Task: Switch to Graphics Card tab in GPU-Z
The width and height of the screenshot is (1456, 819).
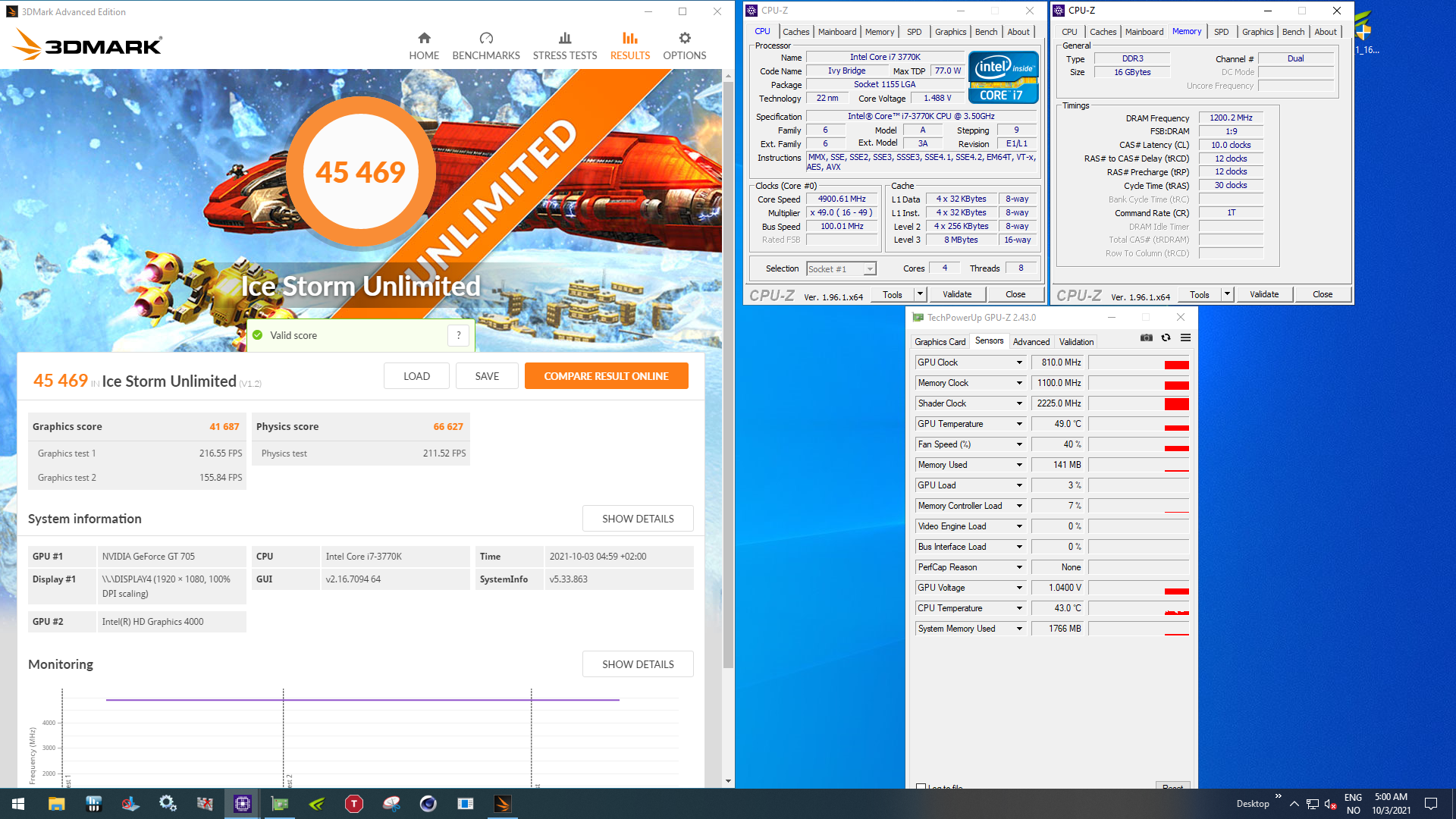Action: click(x=940, y=342)
